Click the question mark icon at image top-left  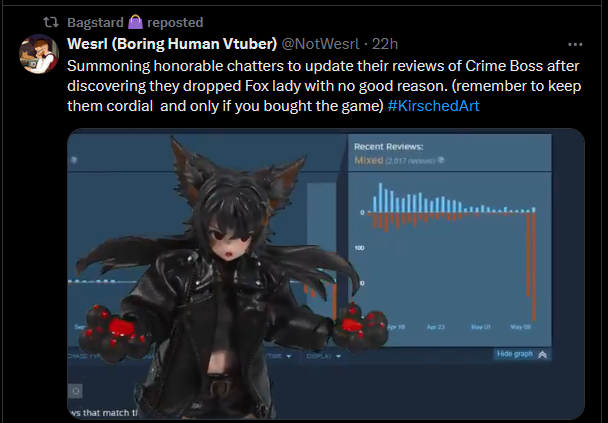tap(74, 160)
